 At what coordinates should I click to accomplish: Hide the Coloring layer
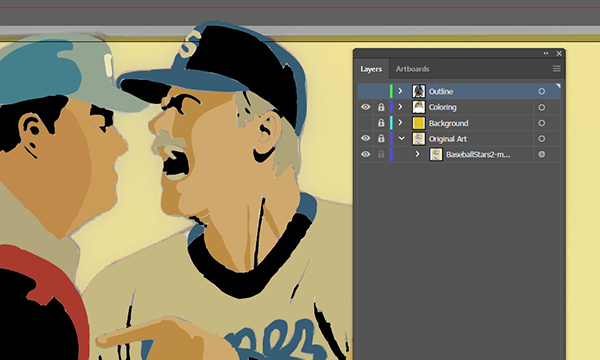[365, 107]
